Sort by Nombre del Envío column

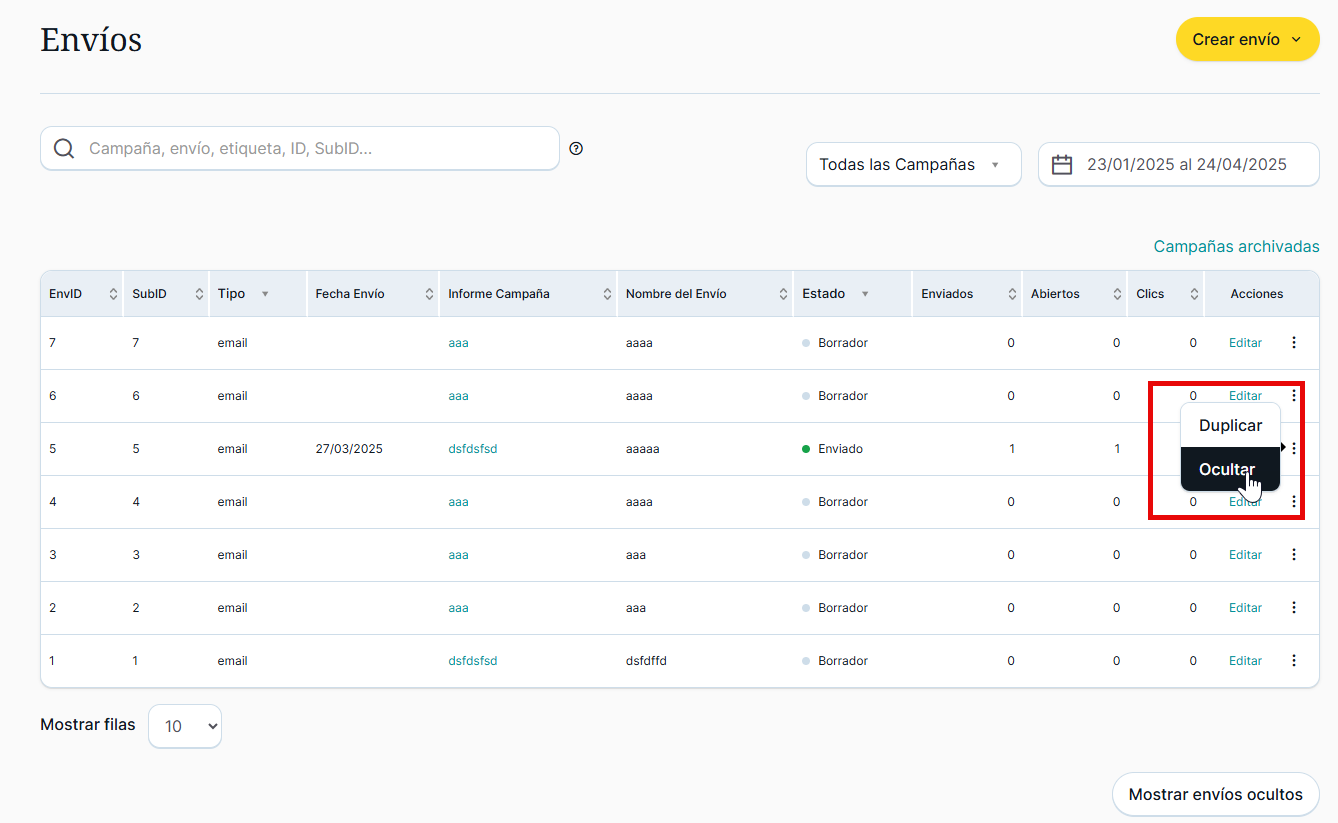(783, 294)
